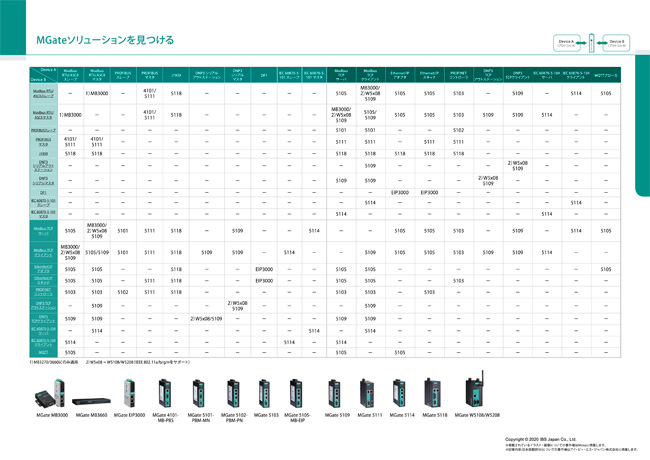Click the 'Modbus TCP サーバ' column header
The height and width of the screenshot is (460, 650).
[341, 75]
